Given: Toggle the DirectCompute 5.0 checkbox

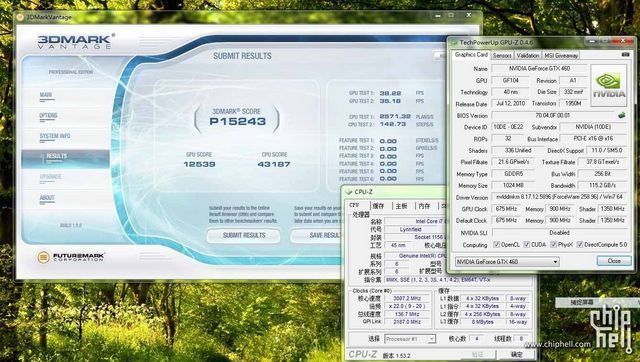Looking at the screenshot, I should 580,244.
